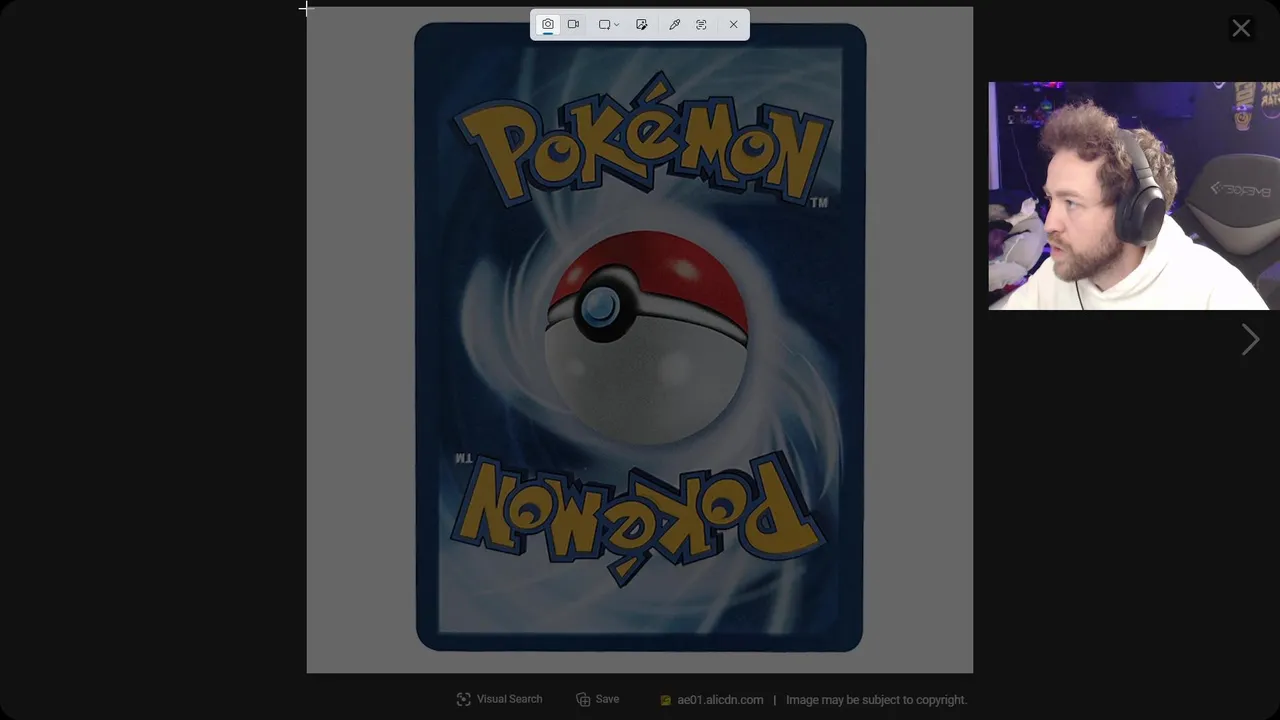
Task: Switch to video recording mode
Action: 573,24
